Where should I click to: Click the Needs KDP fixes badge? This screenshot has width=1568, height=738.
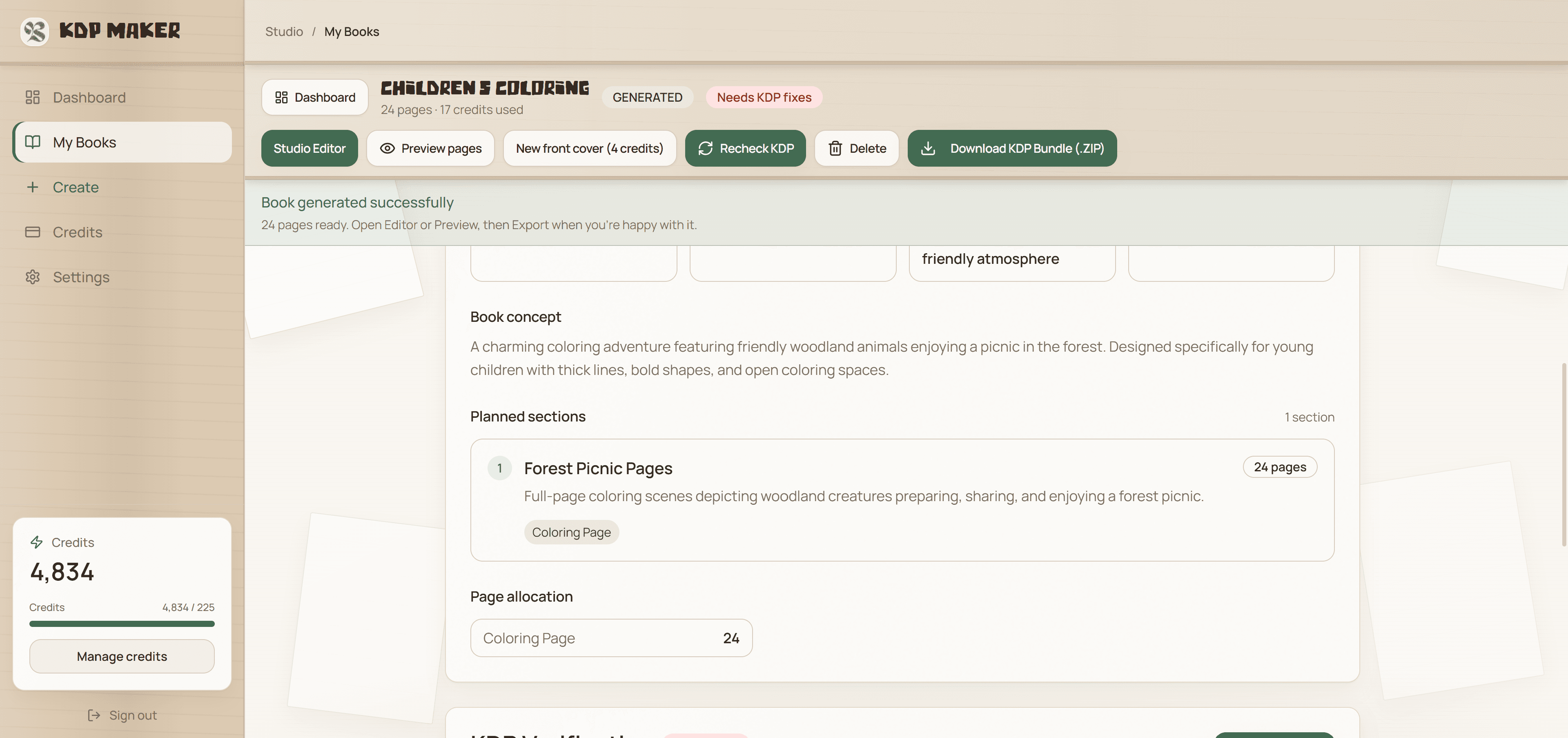pyautogui.click(x=764, y=98)
